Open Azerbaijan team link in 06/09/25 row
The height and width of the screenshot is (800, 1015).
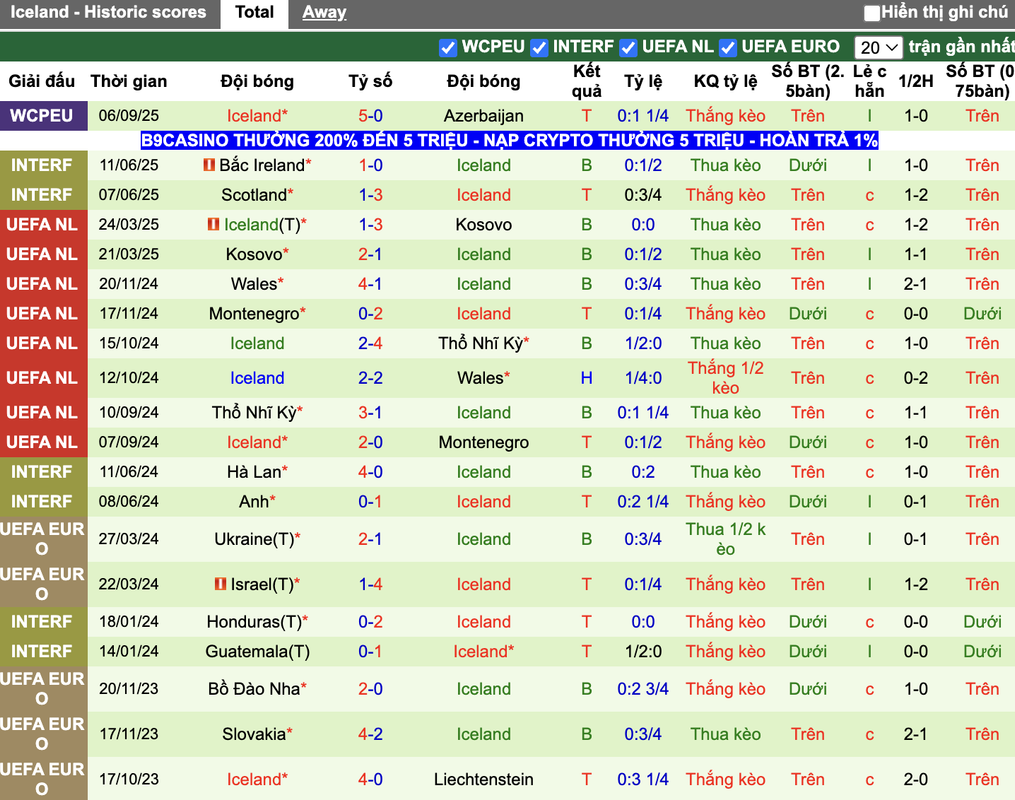coord(484,116)
